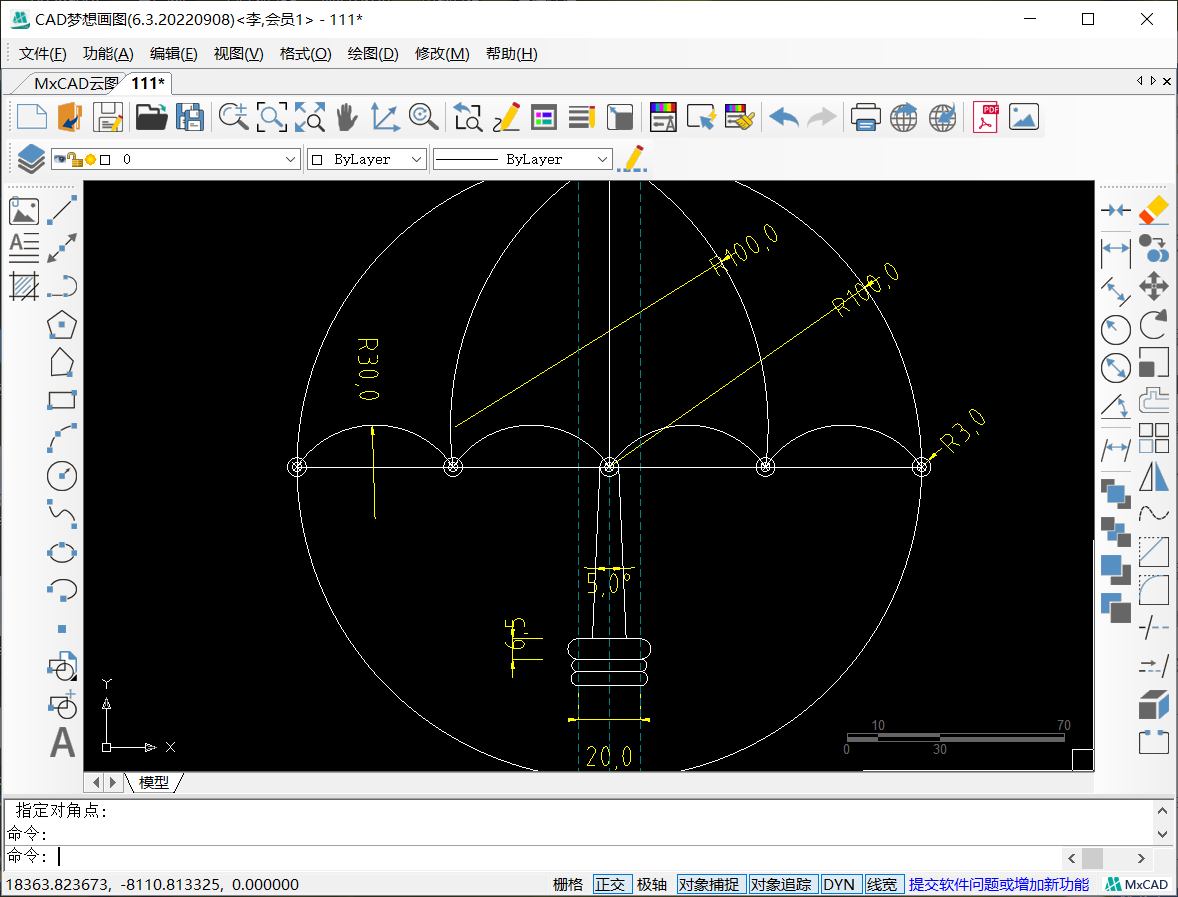Click command history scroll down arrow
The image size is (1178, 897).
click(1162, 833)
